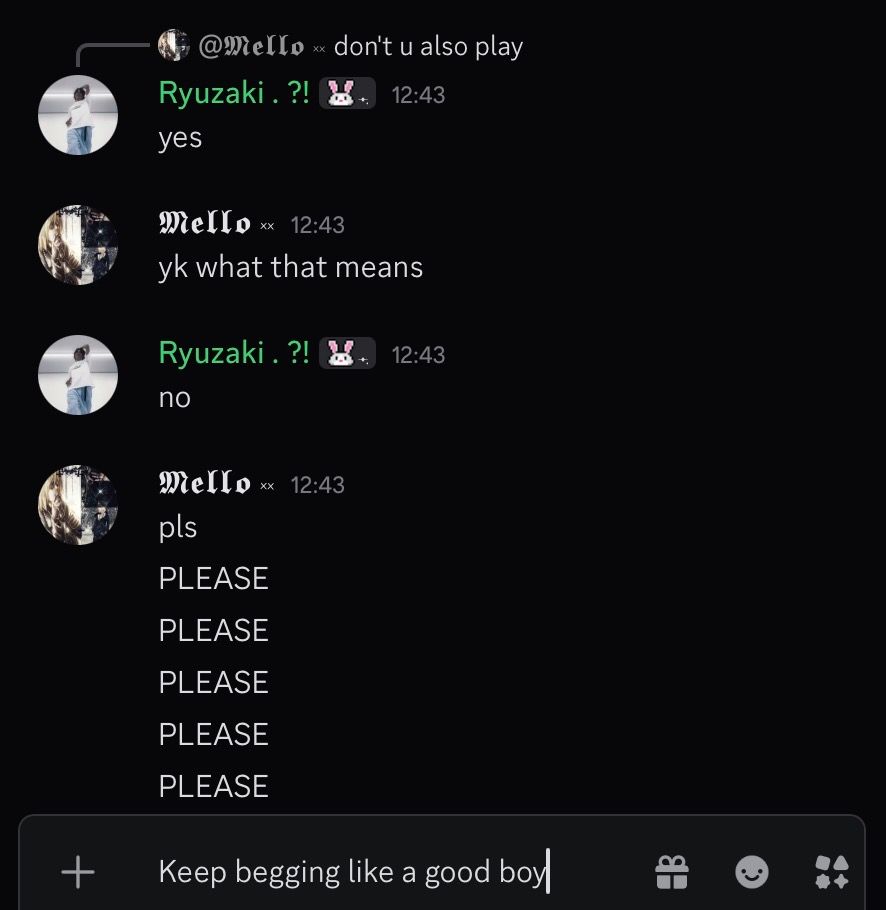Select the 'yk what that means' message
This screenshot has height=910, width=886.
pos(290,268)
